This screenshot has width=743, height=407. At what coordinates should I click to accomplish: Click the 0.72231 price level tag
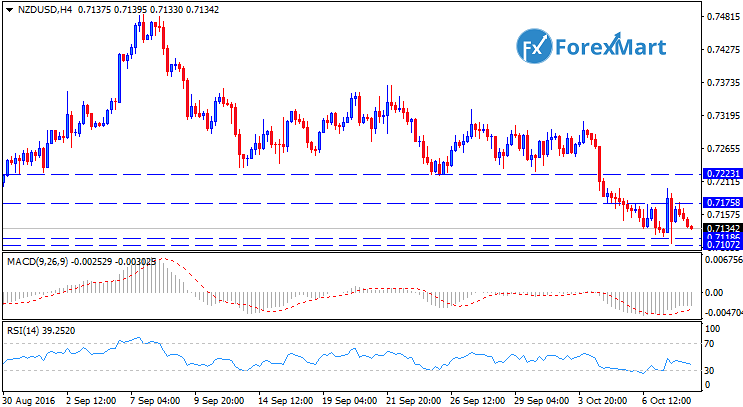(x=720, y=174)
